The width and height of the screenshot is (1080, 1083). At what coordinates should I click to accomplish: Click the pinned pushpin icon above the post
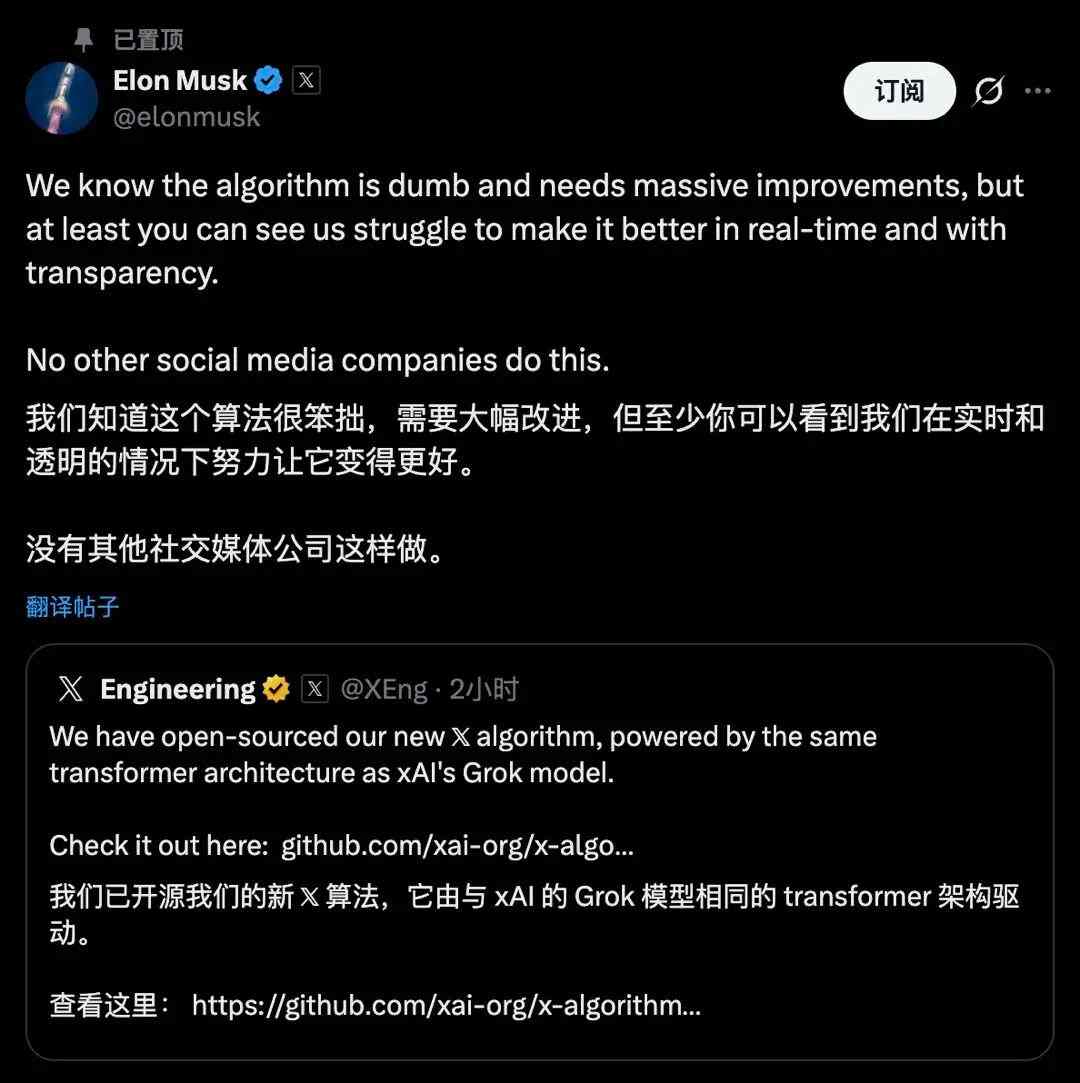coord(85,38)
